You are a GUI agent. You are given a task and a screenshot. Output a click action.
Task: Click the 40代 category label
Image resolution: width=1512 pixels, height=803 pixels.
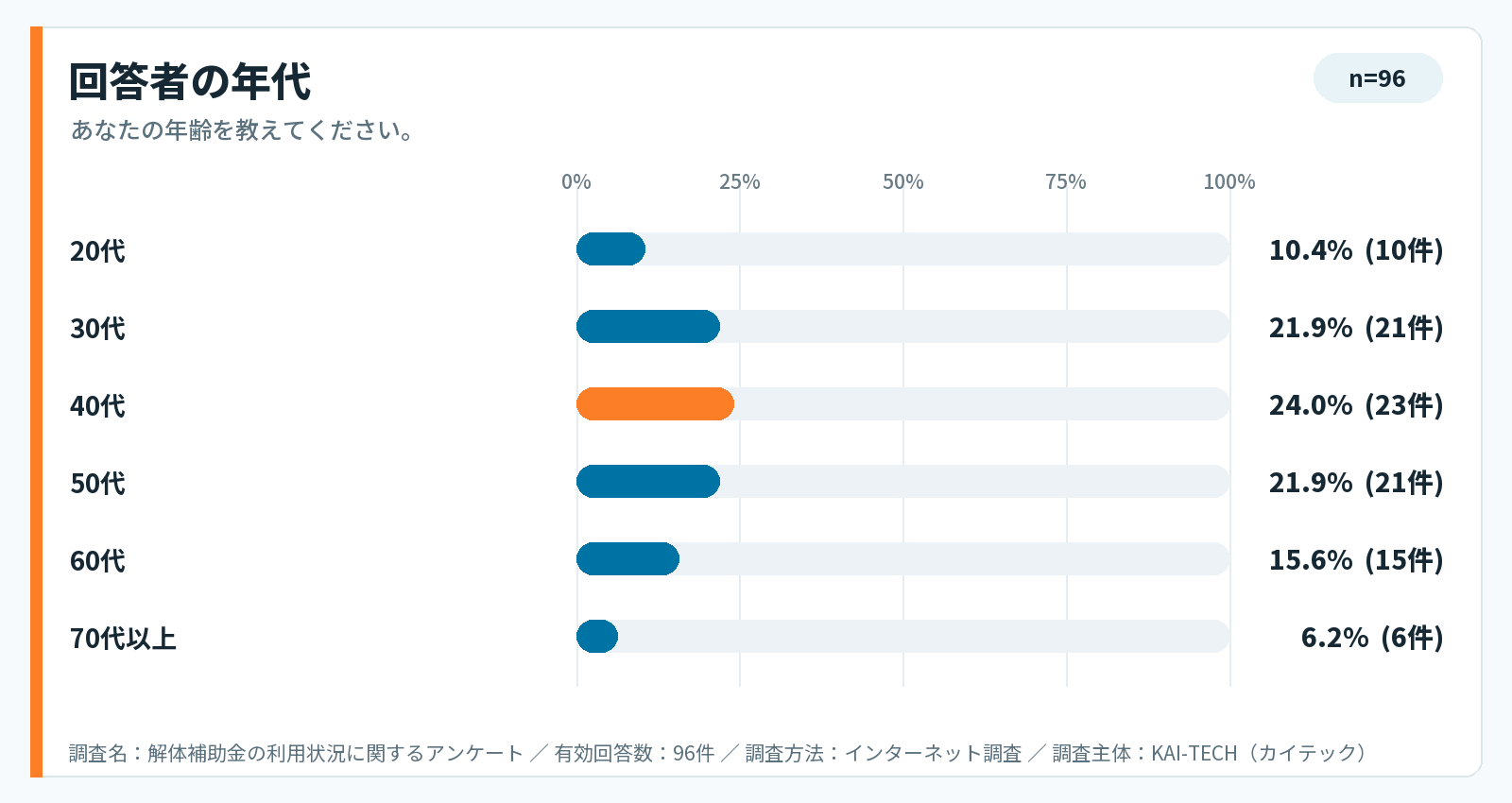97,406
